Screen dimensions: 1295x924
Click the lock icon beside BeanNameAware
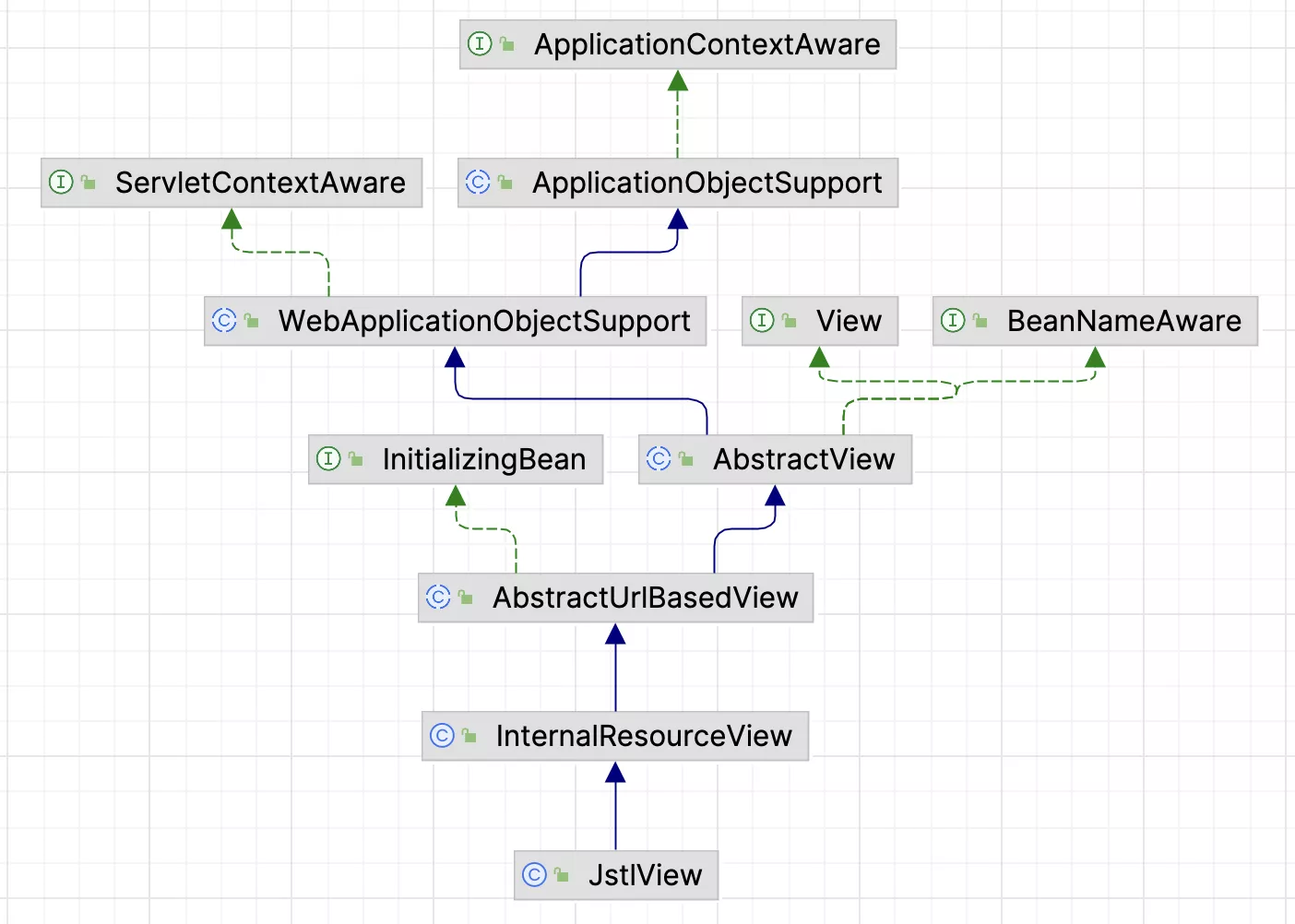[x=980, y=320]
